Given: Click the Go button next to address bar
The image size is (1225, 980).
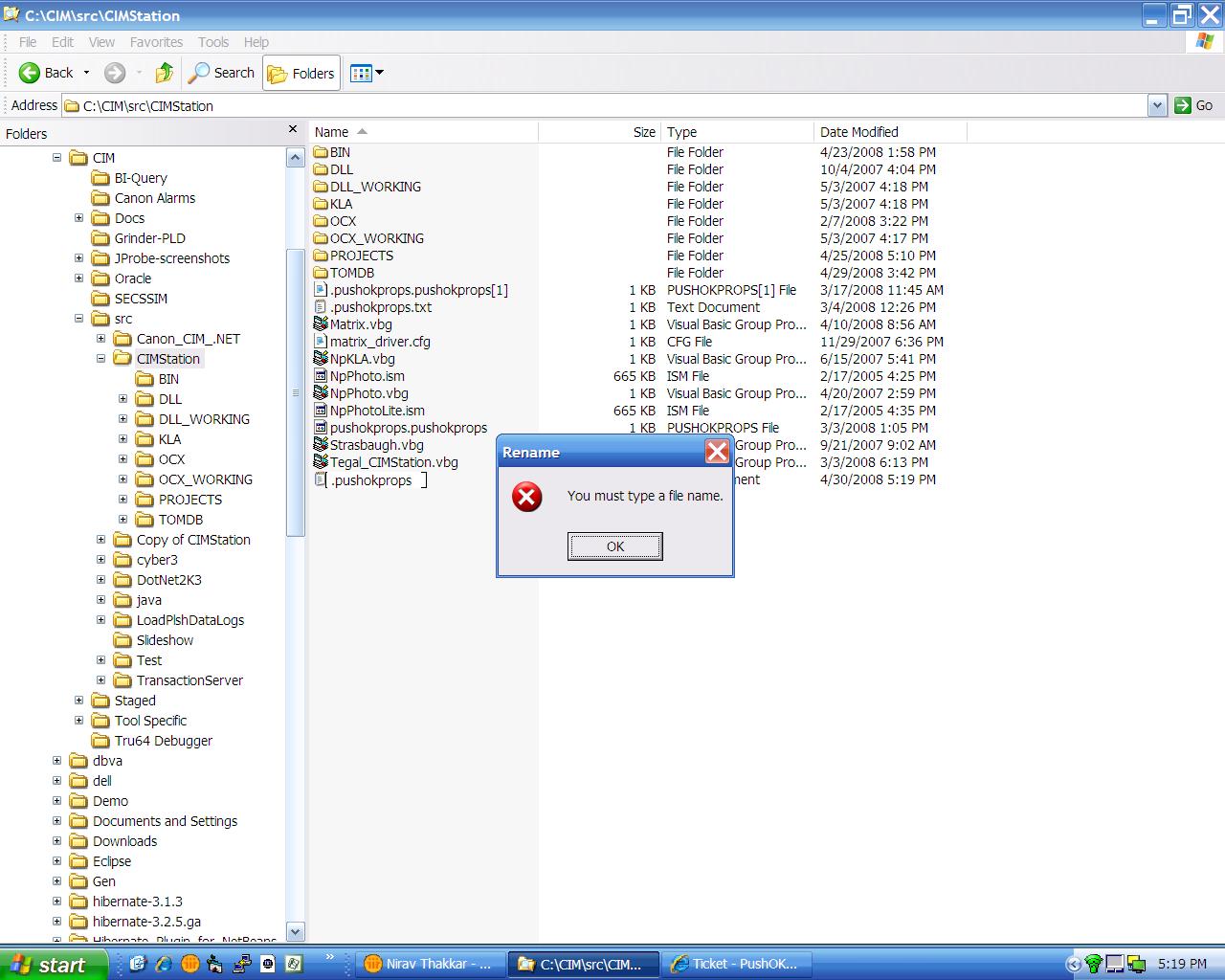Looking at the screenshot, I should (x=1193, y=105).
